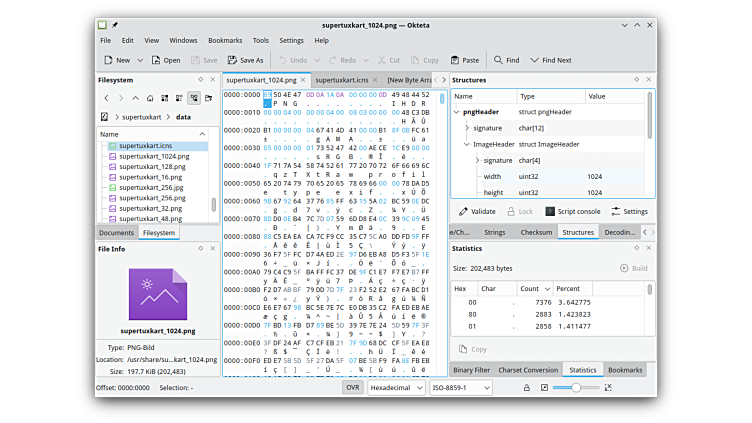Switch to the Checksum tab
752x423 pixels.
535,232
